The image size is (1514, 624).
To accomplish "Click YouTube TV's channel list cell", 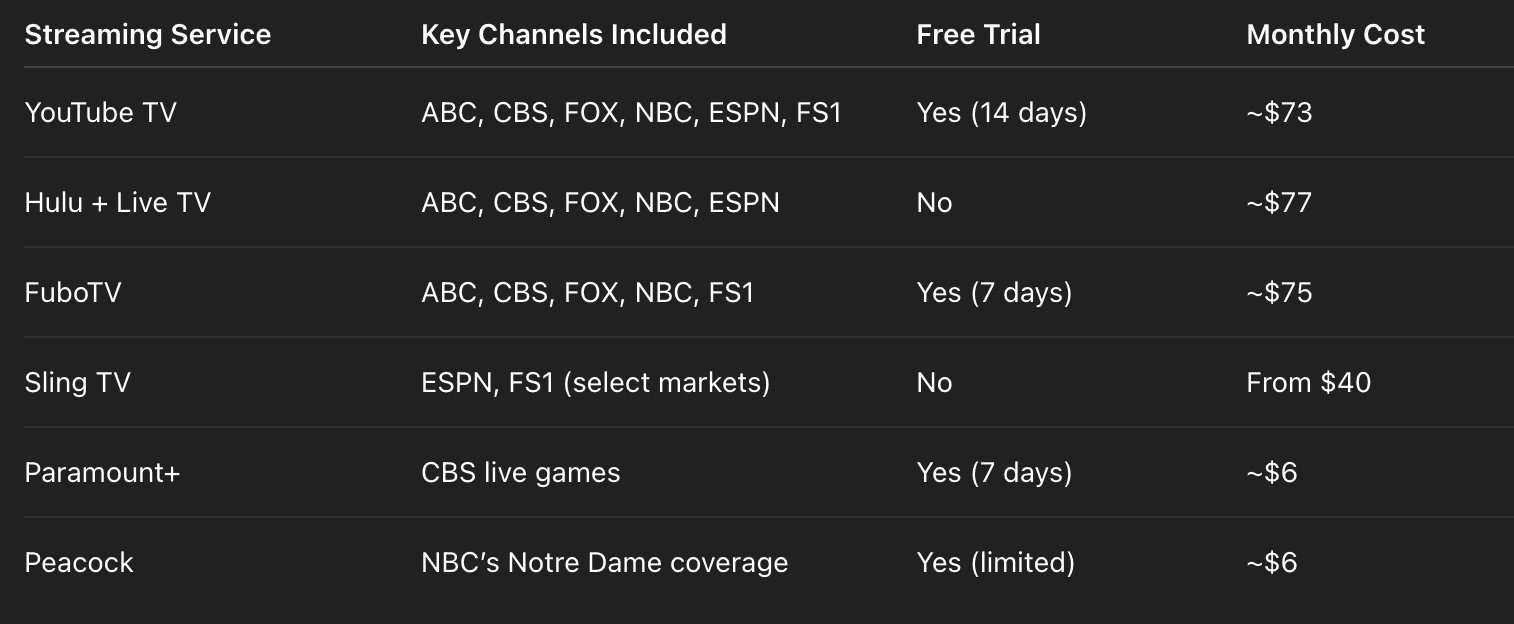I will coord(631,113).
